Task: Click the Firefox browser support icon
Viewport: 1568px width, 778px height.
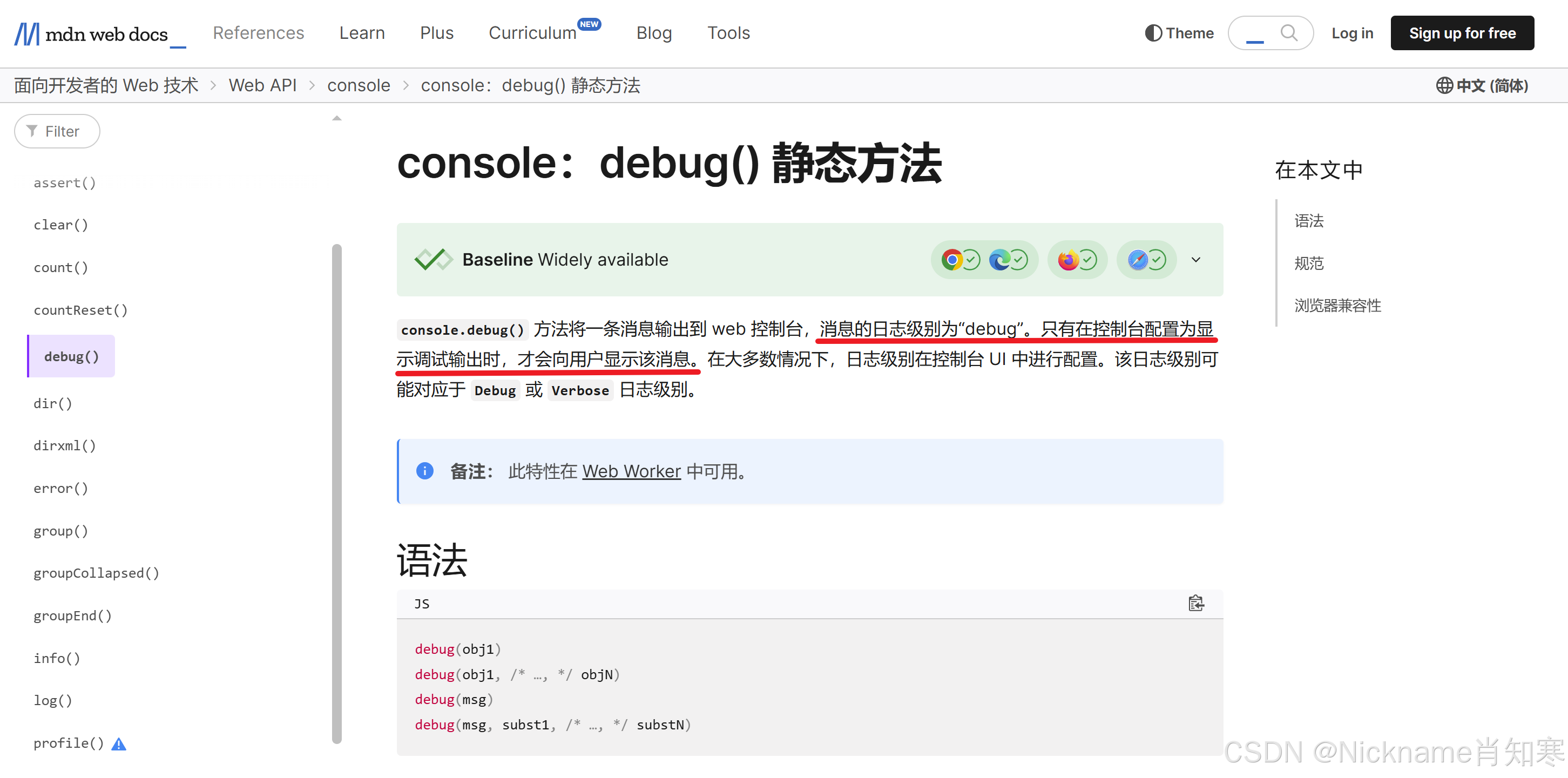Action: click(x=1068, y=260)
